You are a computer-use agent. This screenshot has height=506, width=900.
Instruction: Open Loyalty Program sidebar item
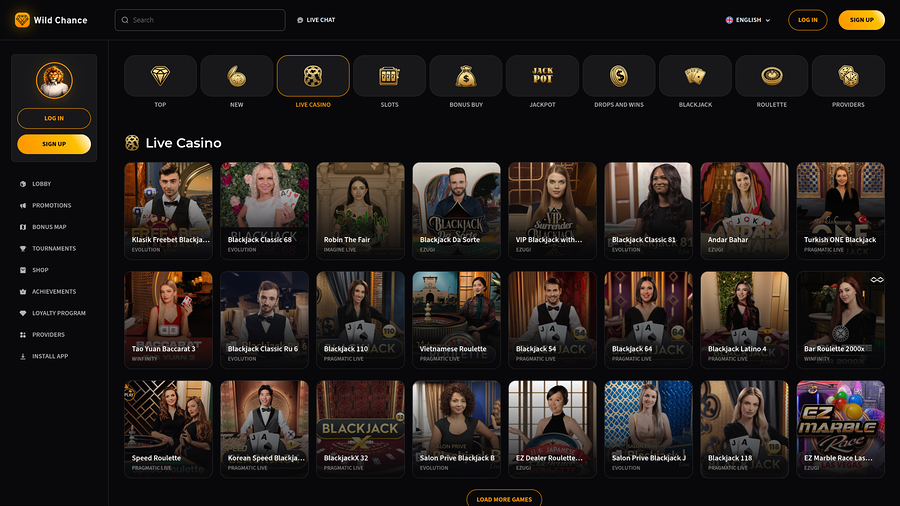(59, 313)
